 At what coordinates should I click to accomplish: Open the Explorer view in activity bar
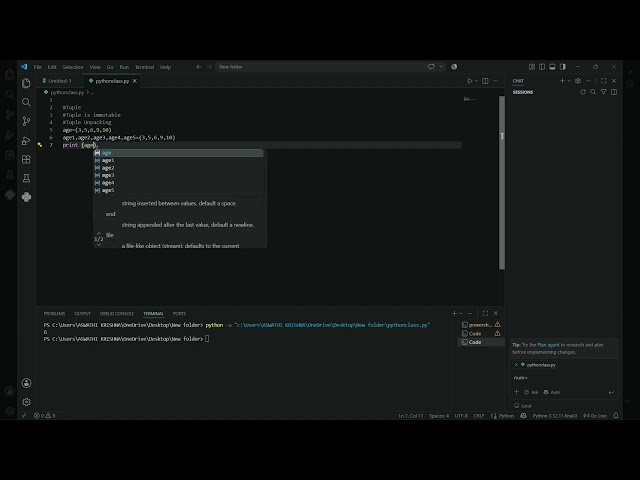pos(26,83)
